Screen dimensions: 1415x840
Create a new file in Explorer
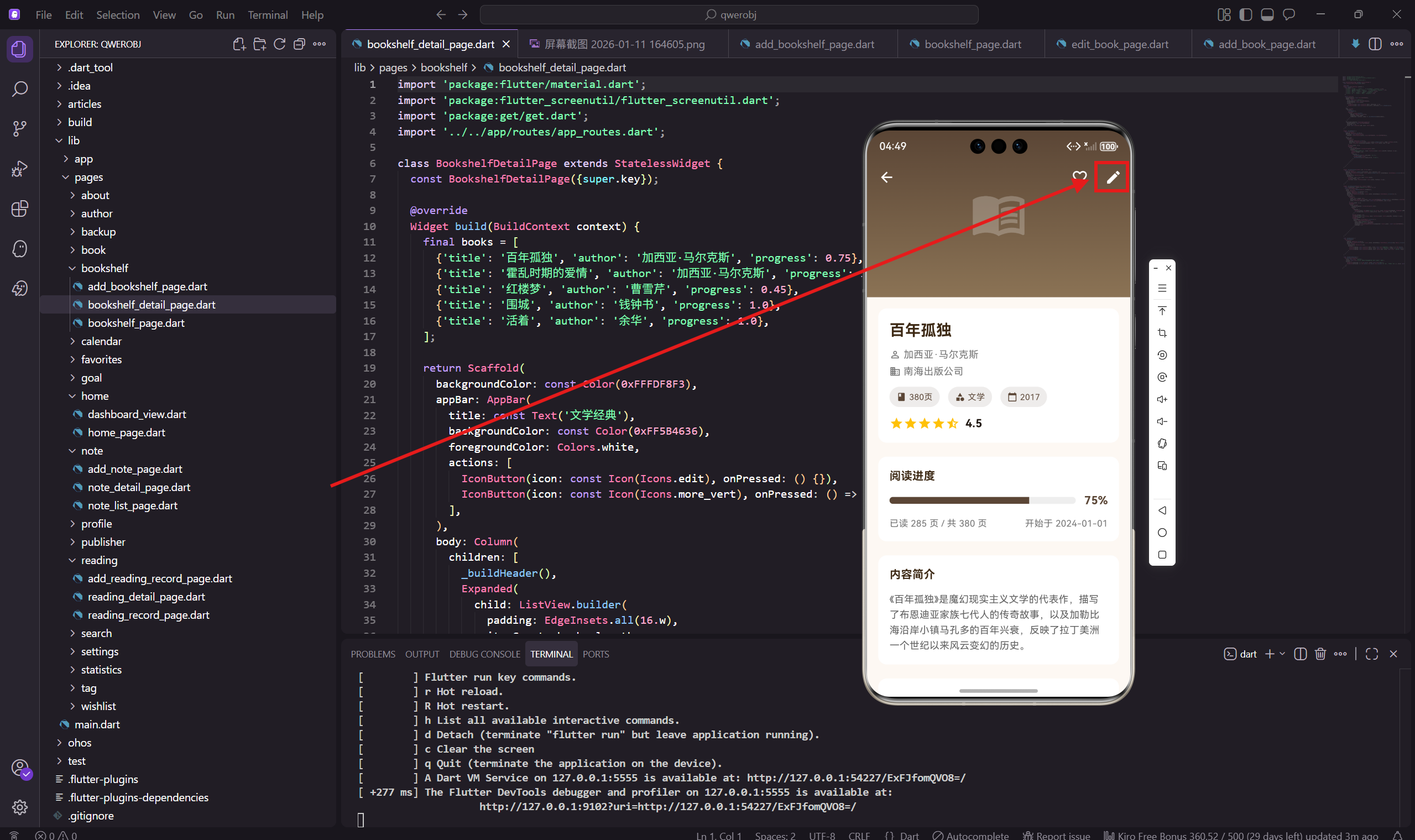click(x=239, y=44)
